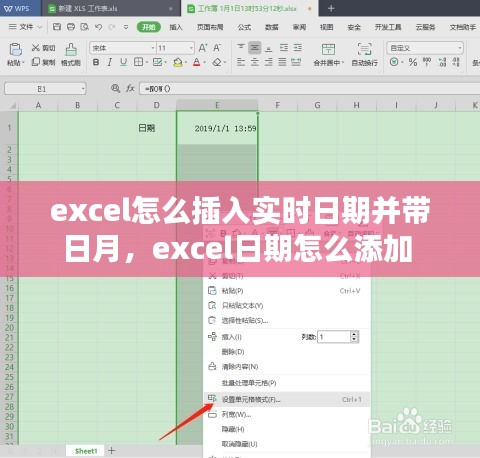The image size is (480, 458).
Task: Click the fx insert function icon
Action: click(x=130, y=88)
